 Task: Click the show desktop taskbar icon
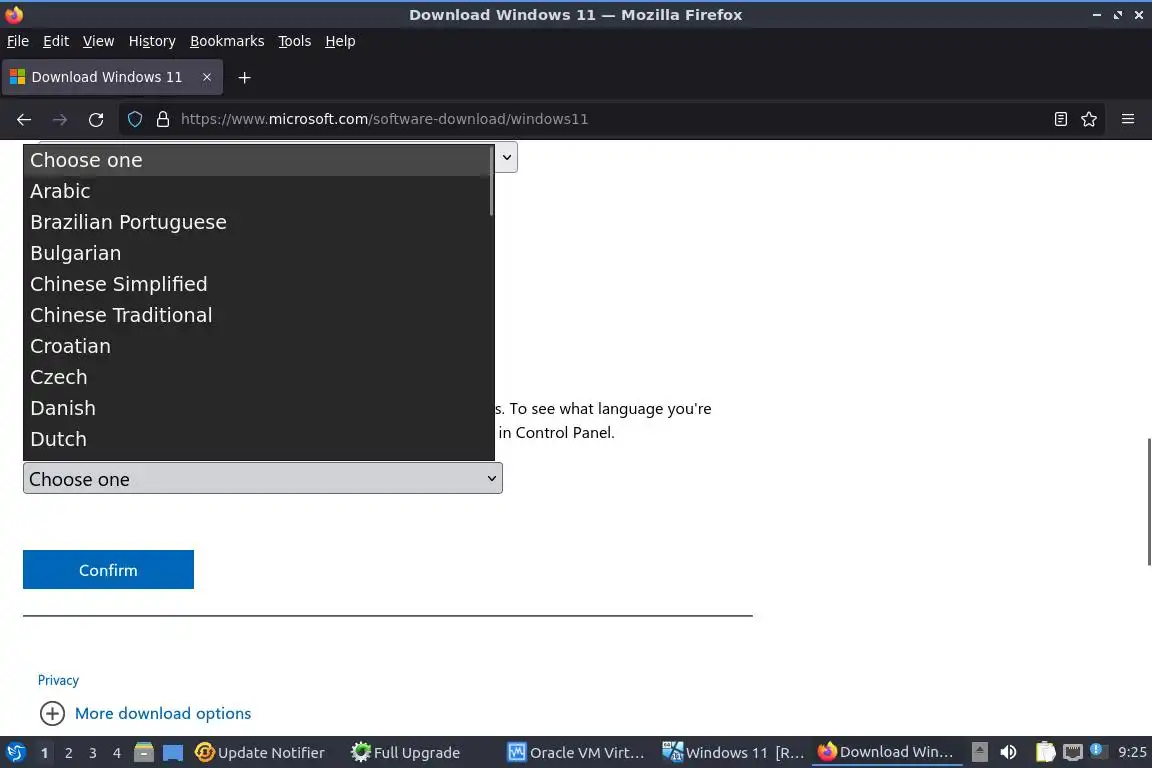[173, 752]
